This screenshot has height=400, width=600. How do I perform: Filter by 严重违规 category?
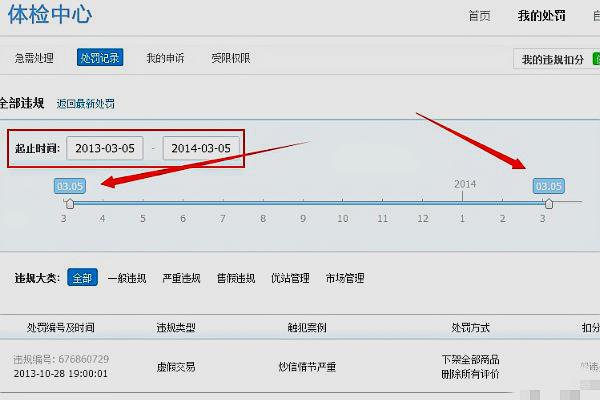tap(181, 278)
